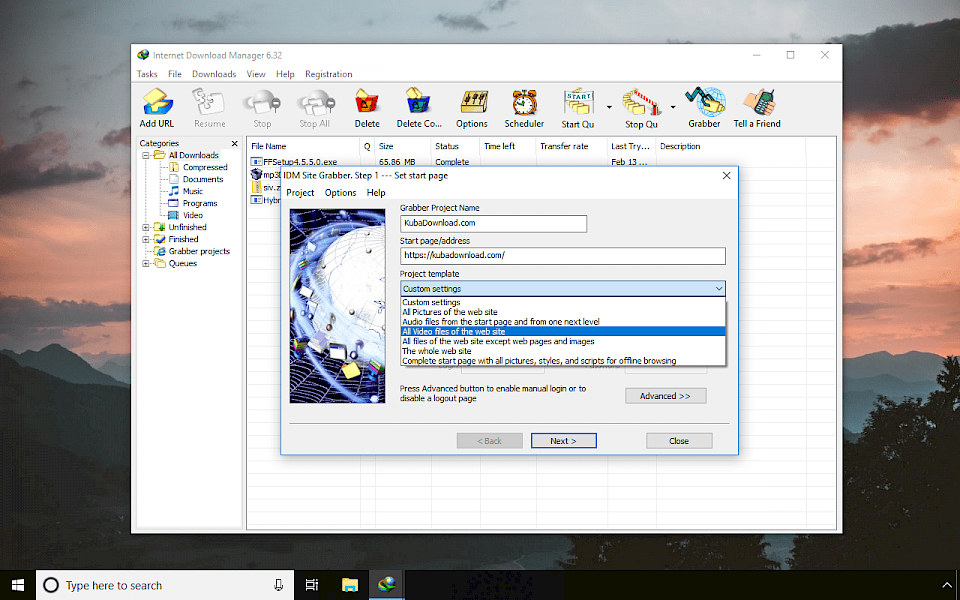
Task: Open the Help menu in Site Grabber
Action: coord(376,192)
